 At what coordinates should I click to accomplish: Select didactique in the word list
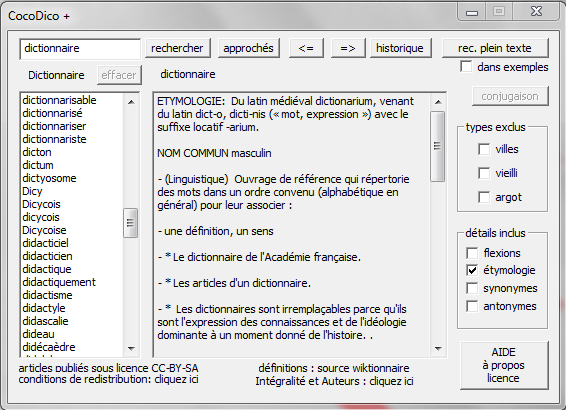[47, 269]
